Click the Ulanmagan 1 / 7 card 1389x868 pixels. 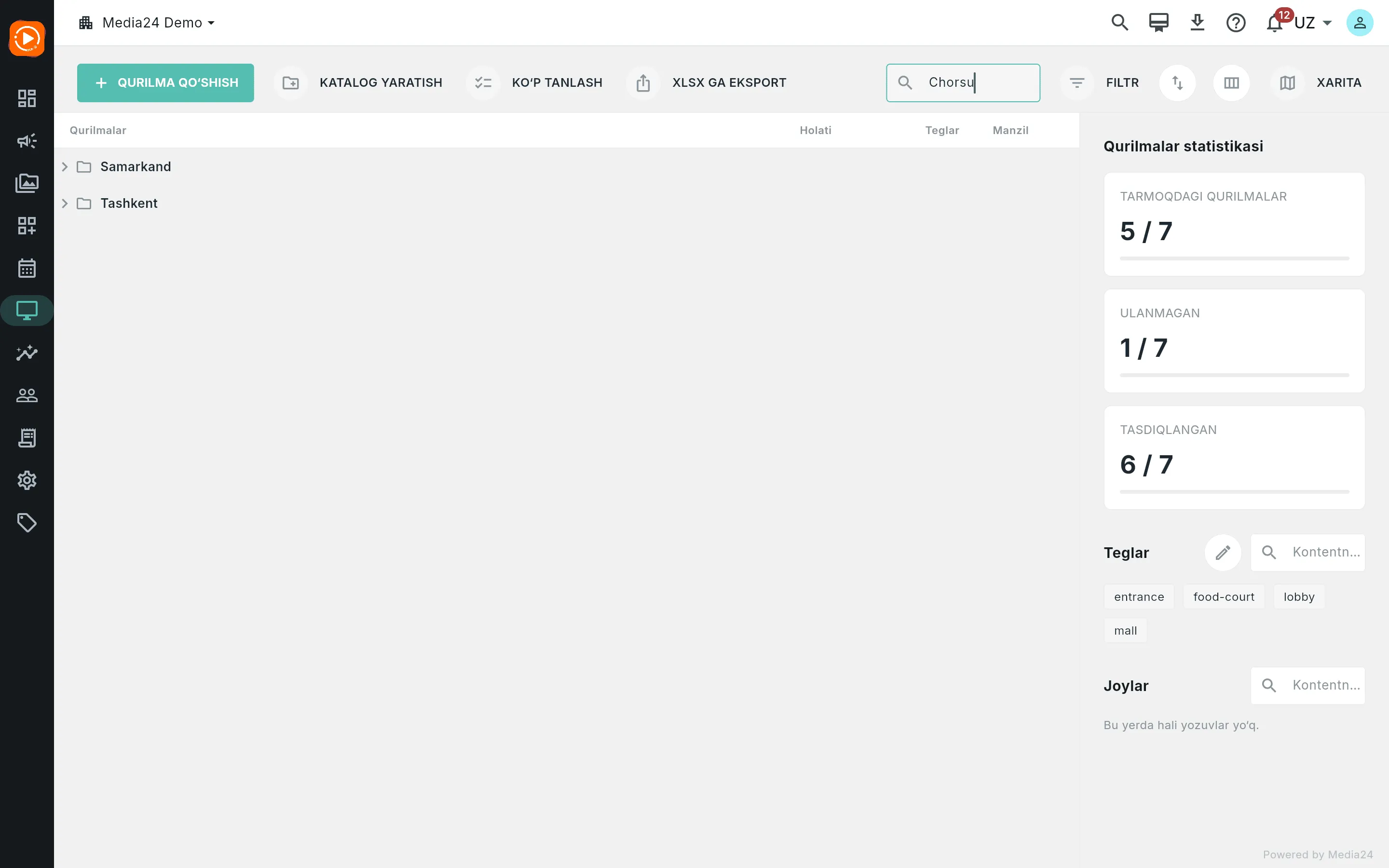click(1234, 341)
